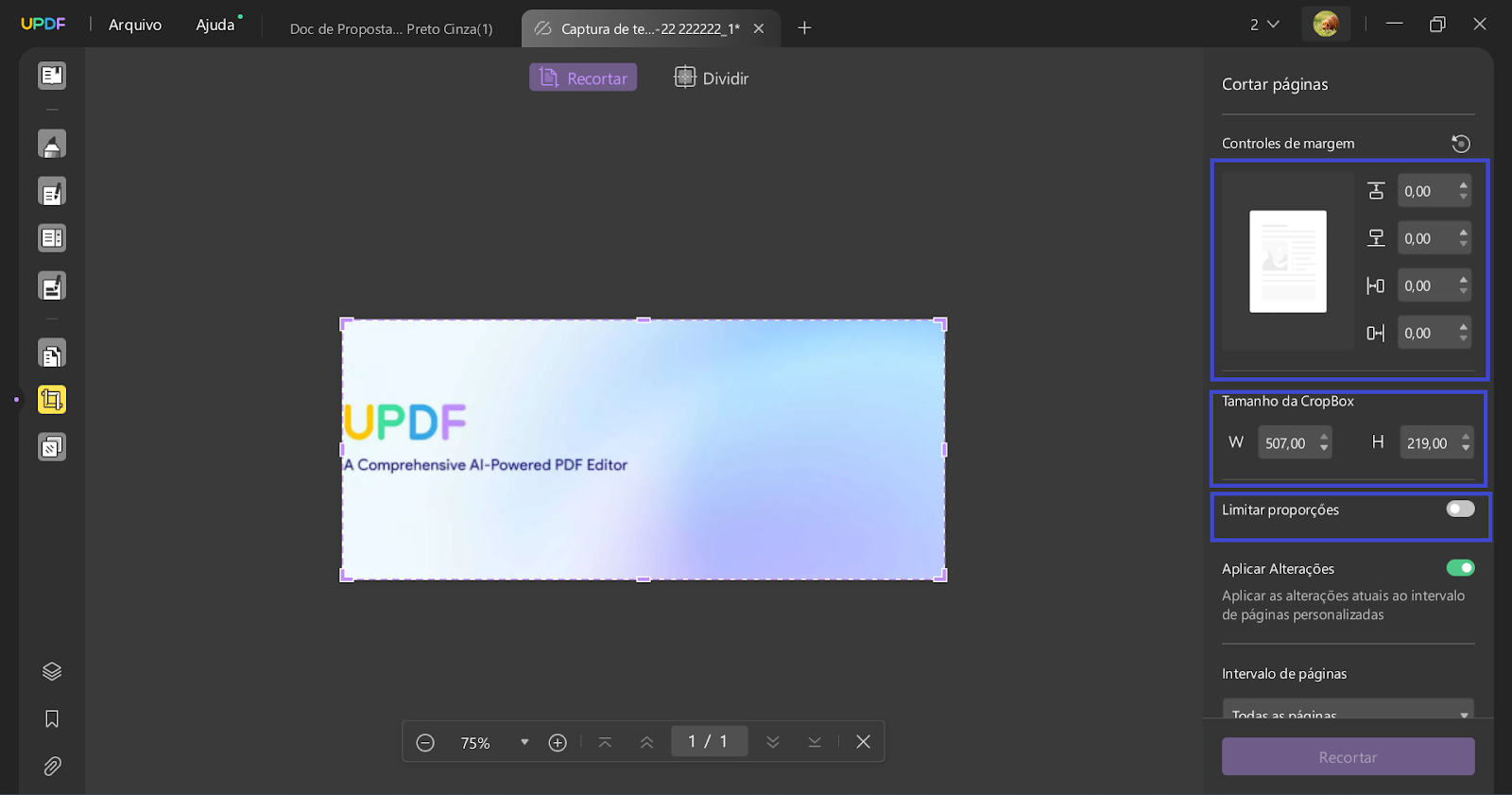Screen dimensions: 1512x795
Task: Open the Bookmarks panel icon
Action: pyautogui.click(x=52, y=719)
